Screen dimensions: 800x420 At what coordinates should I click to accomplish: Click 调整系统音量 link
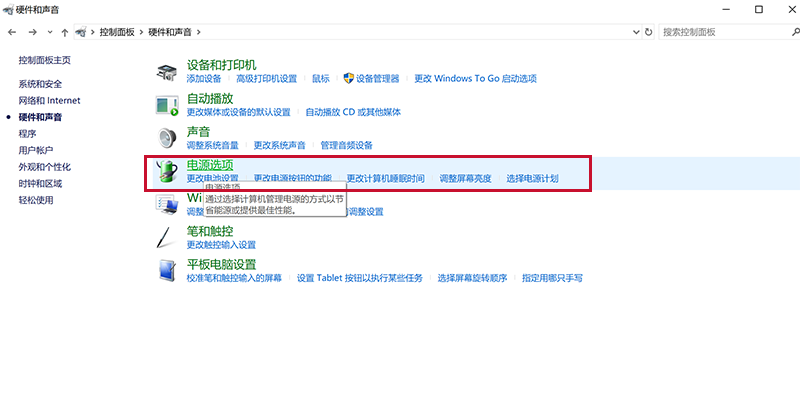point(212,145)
